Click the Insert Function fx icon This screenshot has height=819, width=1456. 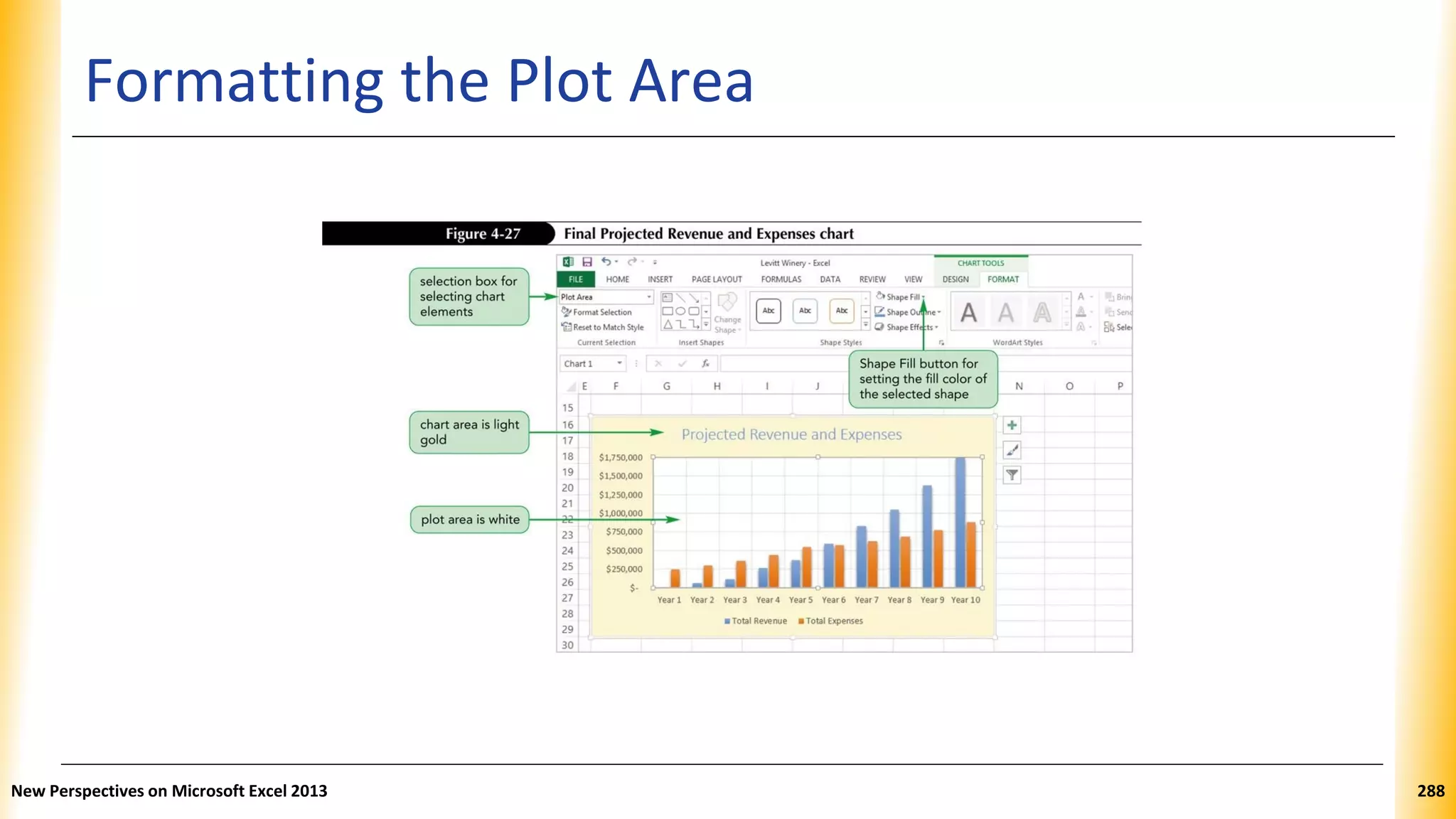(705, 363)
